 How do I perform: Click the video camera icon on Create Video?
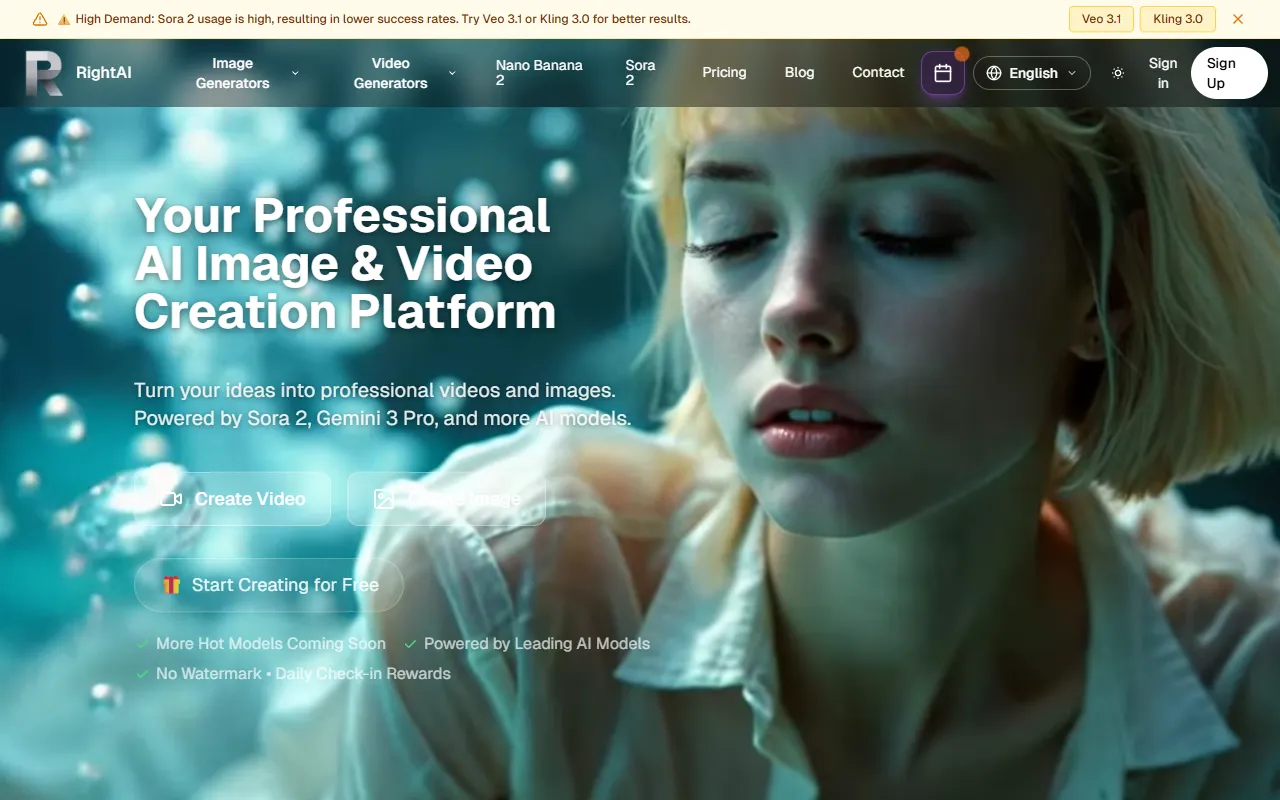171,499
